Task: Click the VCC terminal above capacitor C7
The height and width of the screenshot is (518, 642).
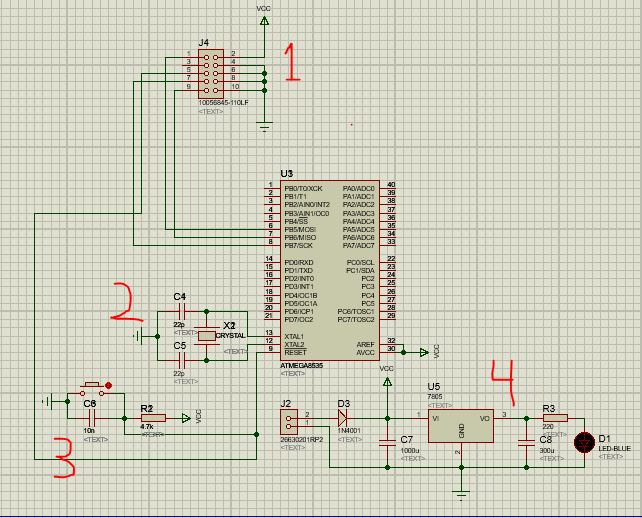Action: 387,382
